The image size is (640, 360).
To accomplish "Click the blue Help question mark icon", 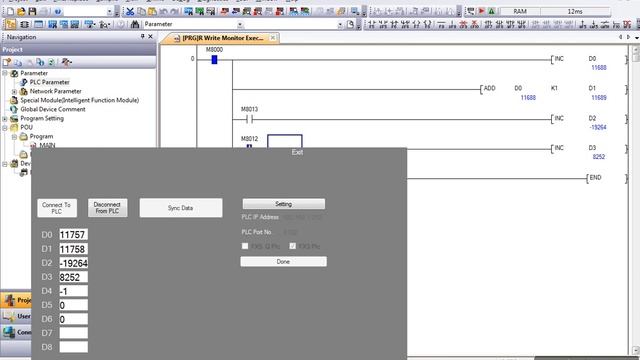I will (58, 12).
